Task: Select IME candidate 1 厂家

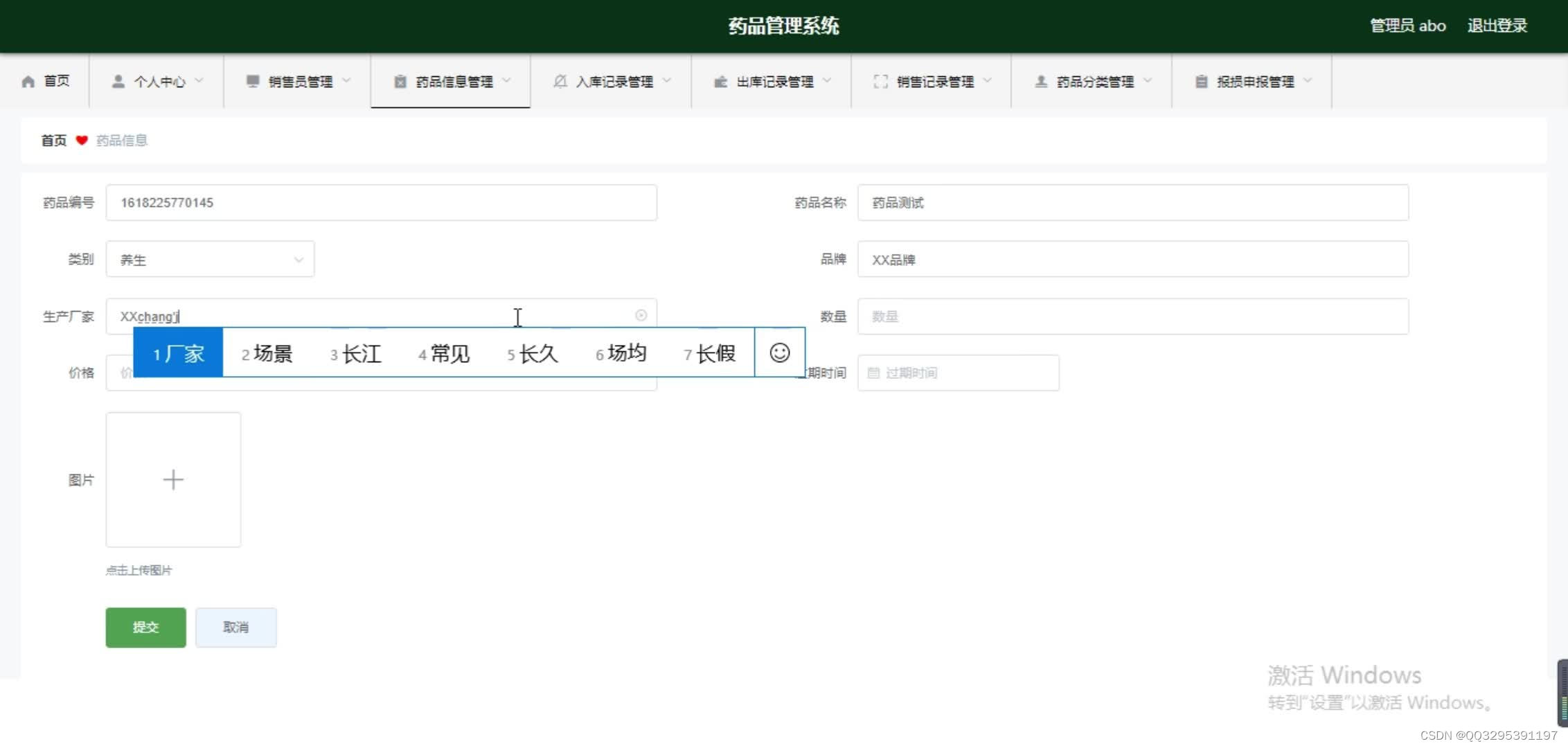Action: [178, 353]
